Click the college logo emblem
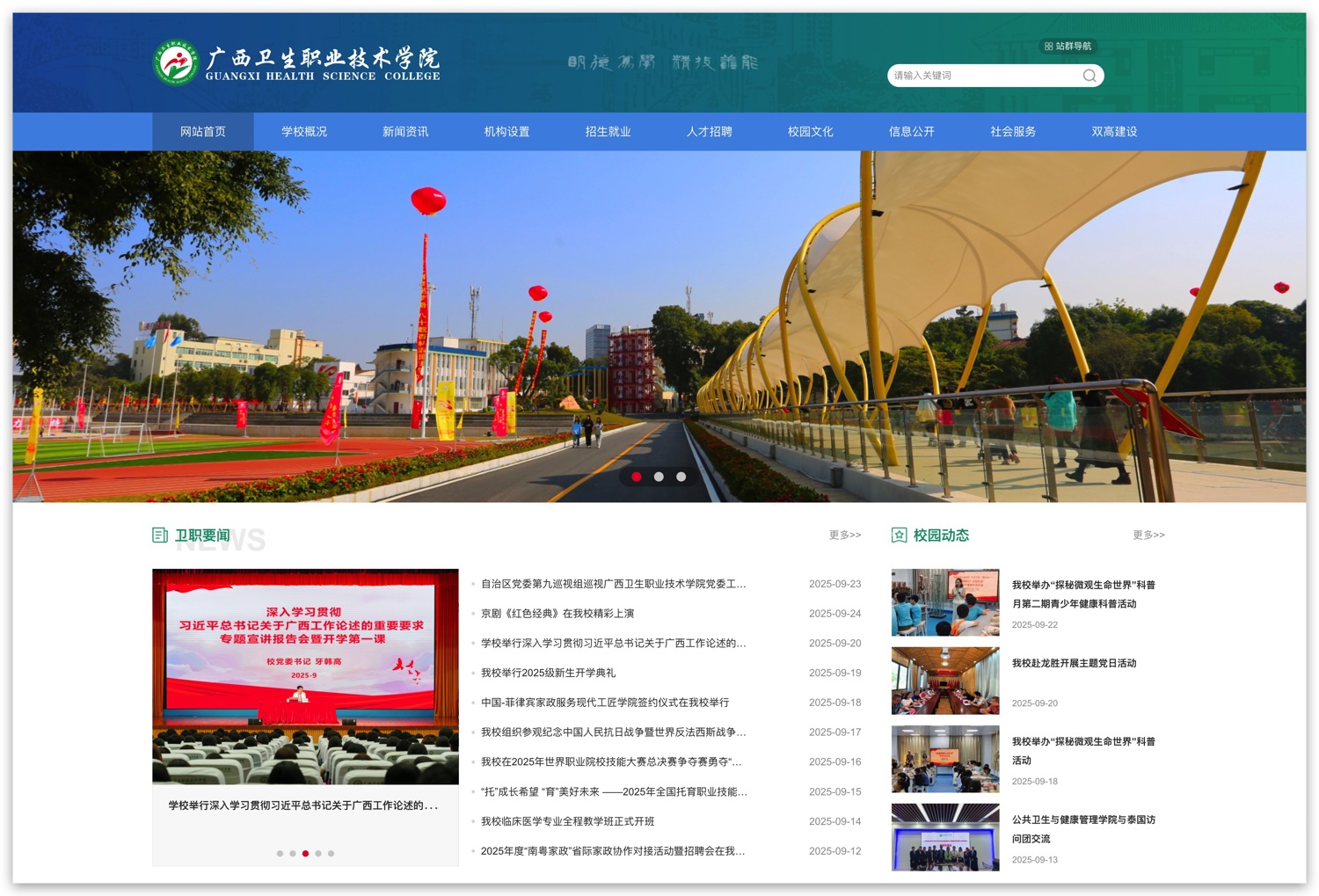The height and width of the screenshot is (896, 1319). 175,63
